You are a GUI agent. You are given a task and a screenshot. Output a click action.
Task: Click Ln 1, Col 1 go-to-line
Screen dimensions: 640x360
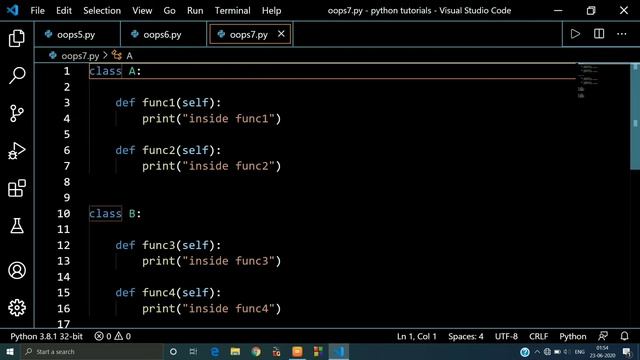[x=417, y=336]
